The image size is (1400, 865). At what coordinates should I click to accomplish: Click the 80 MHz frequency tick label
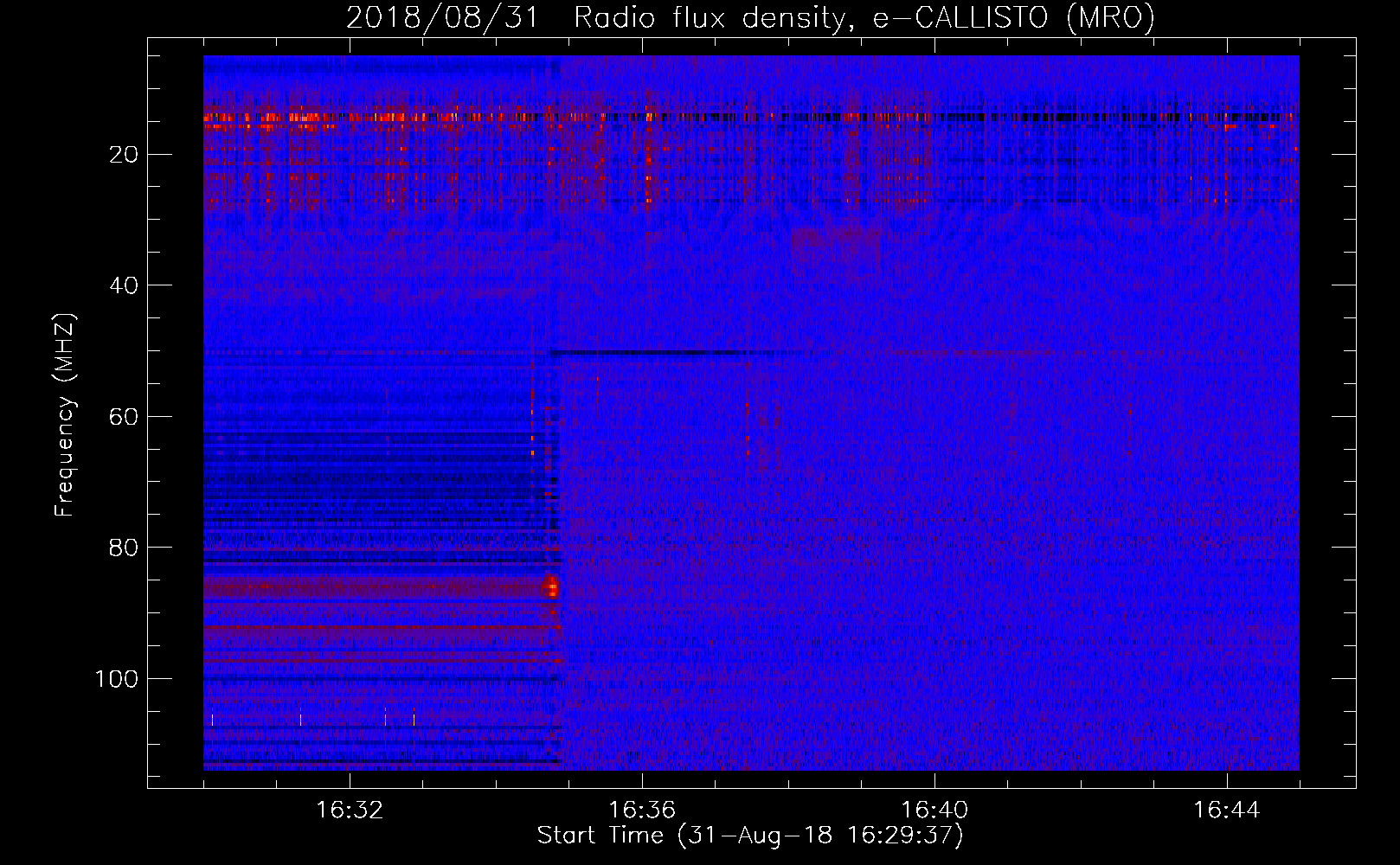[x=124, y=548]
